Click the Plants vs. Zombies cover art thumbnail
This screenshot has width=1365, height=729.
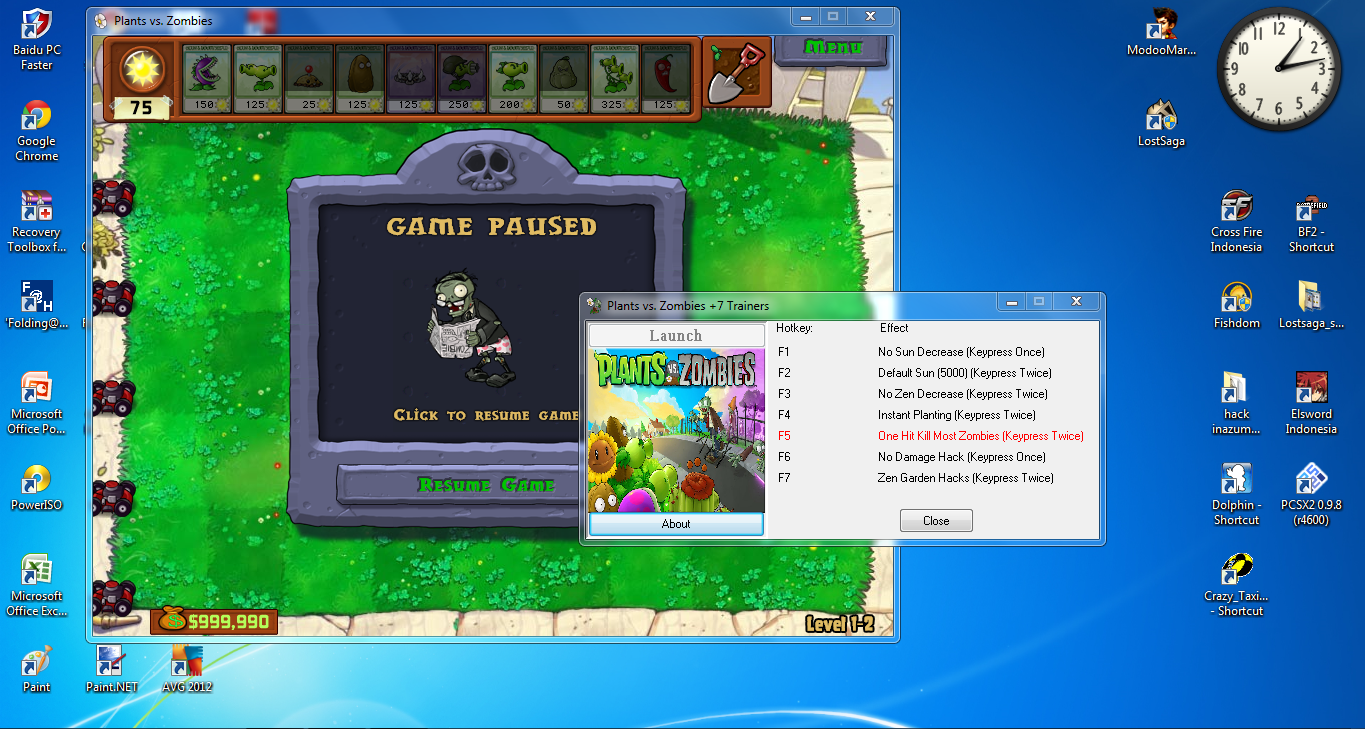[x=676, y=430]
